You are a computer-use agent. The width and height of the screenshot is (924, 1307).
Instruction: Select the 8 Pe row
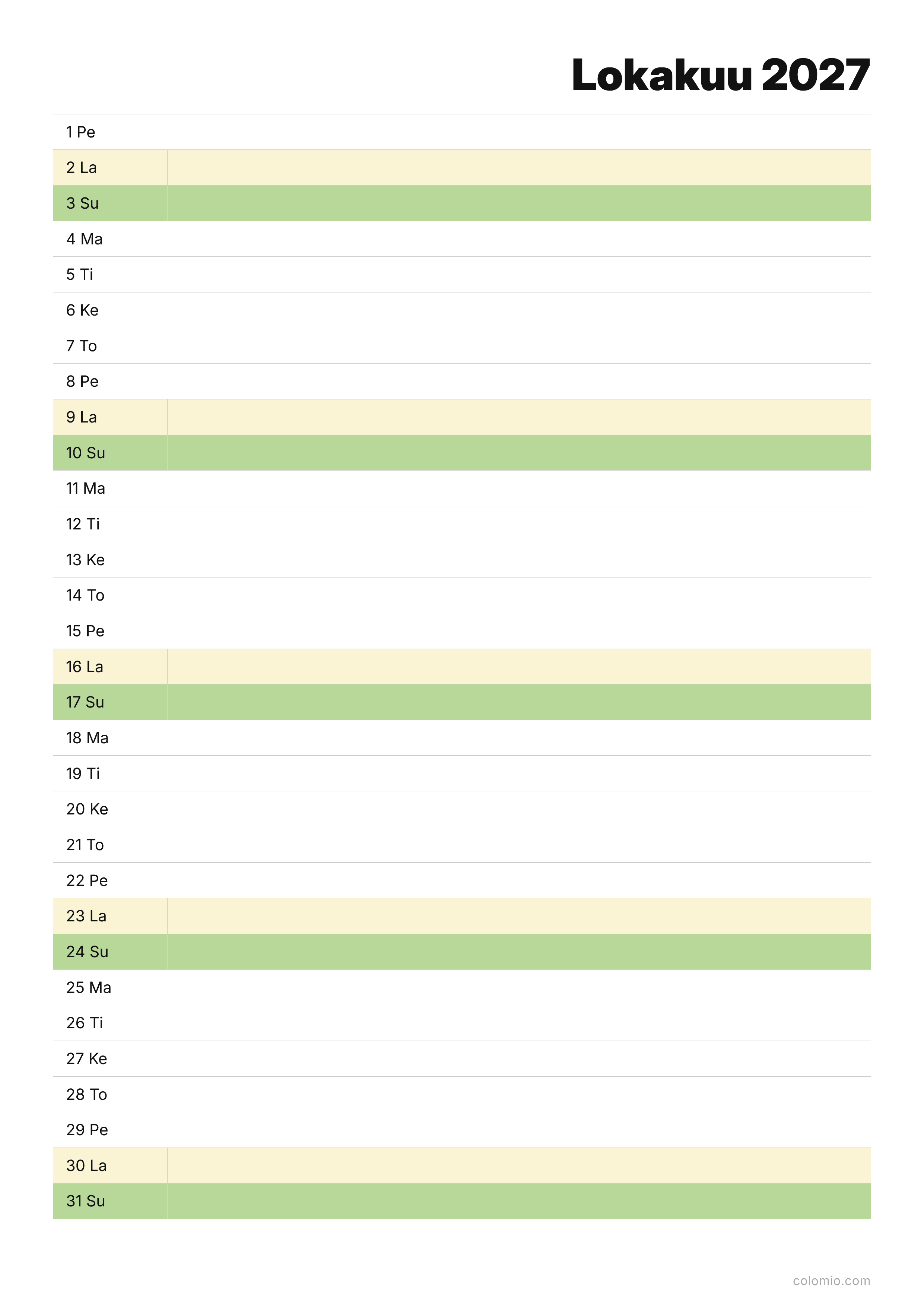tap(461, 382)
